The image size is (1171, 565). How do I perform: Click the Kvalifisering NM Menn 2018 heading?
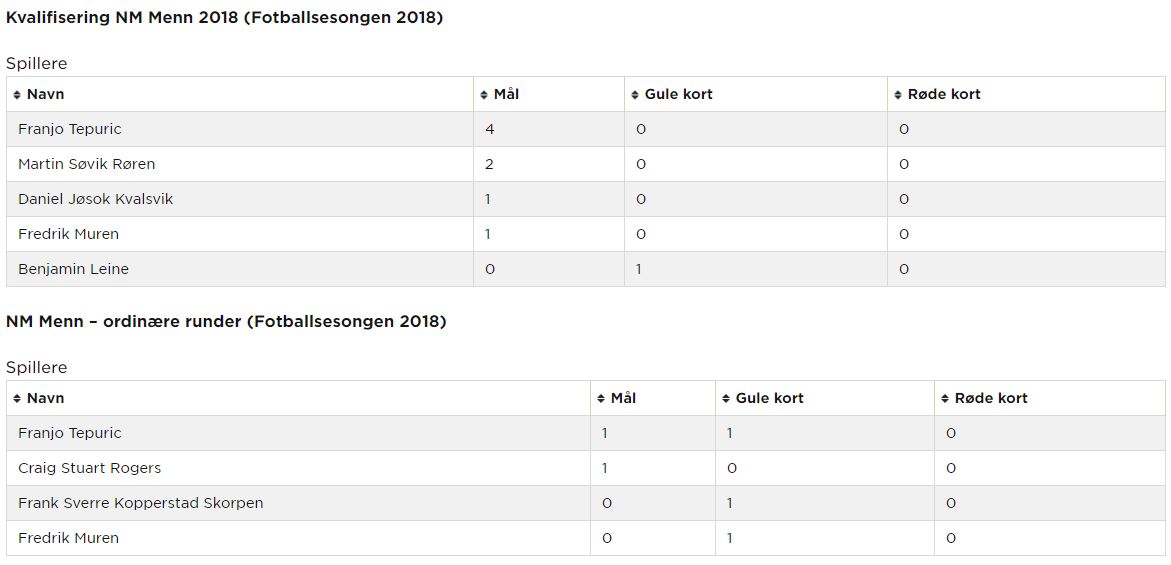coord(224,18)
